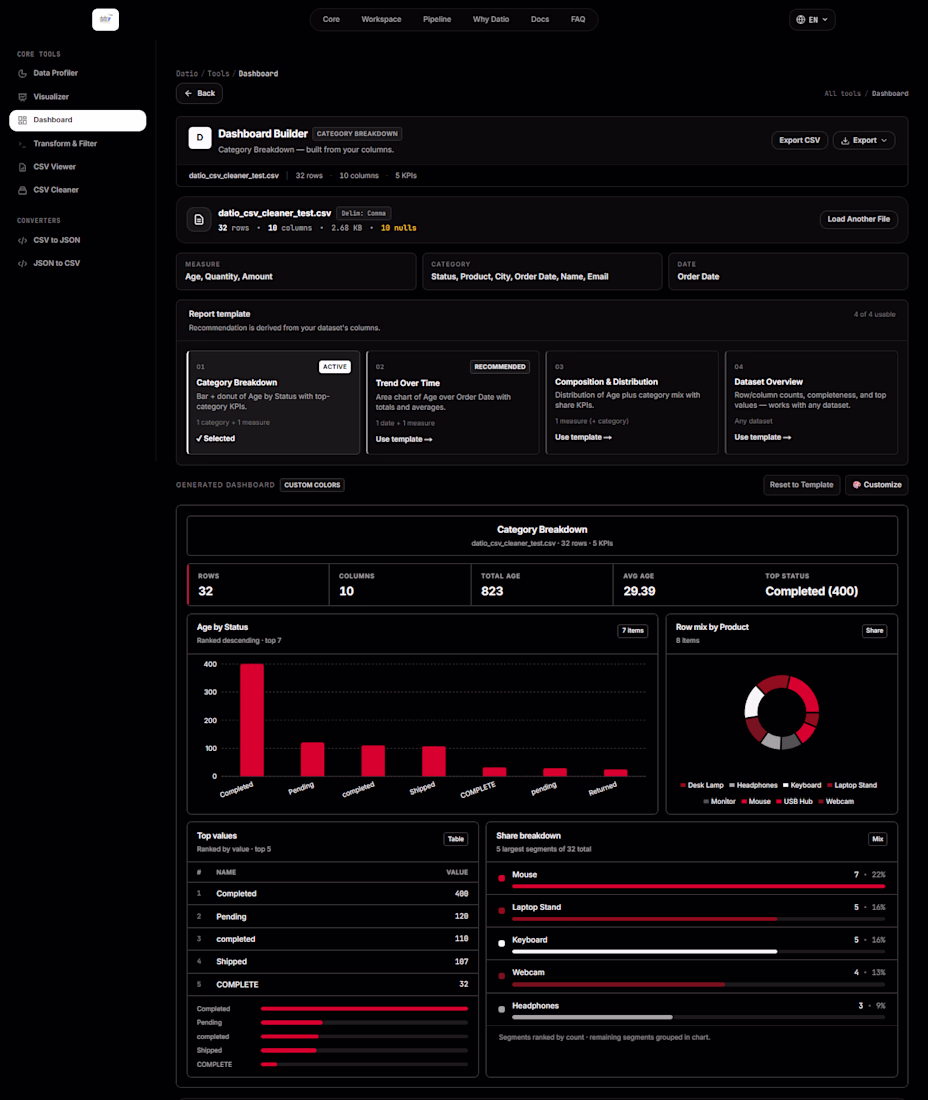Open the Why Datio page

coord(491,20)
